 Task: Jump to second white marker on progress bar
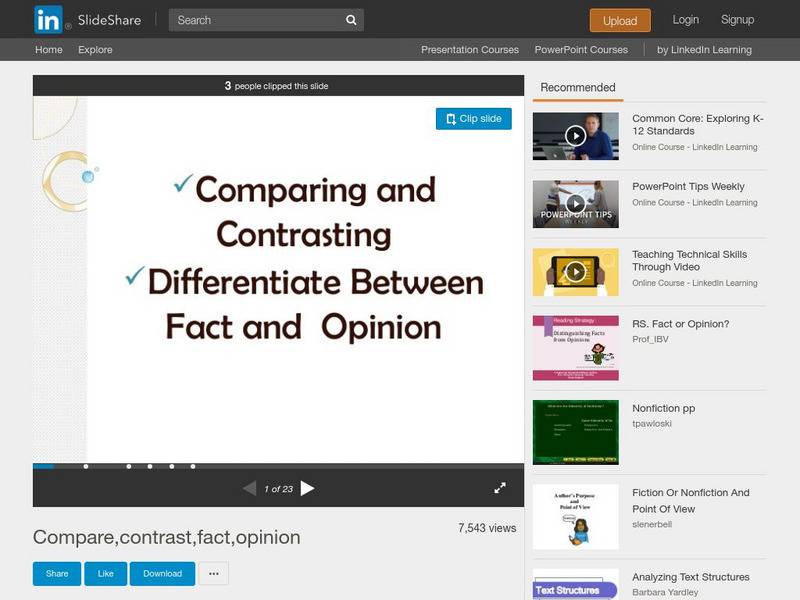[129, 466]
